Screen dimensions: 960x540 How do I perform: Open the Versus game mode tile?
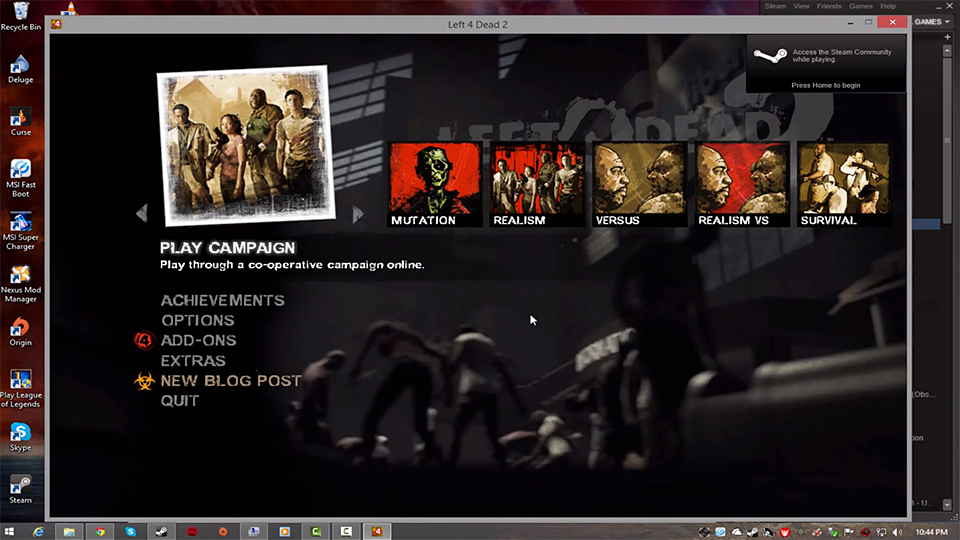pyautogui.click(x=640, y=185)
